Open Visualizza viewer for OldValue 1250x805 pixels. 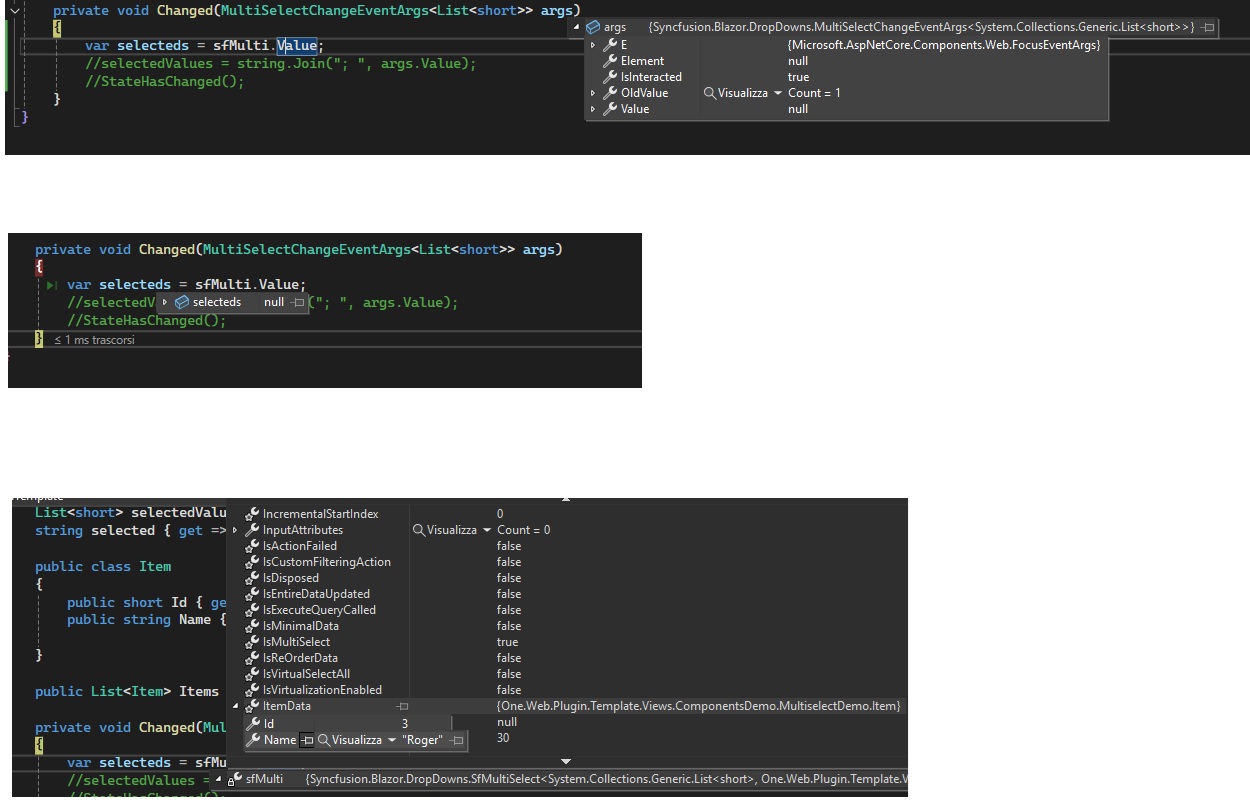click(737, 93)
